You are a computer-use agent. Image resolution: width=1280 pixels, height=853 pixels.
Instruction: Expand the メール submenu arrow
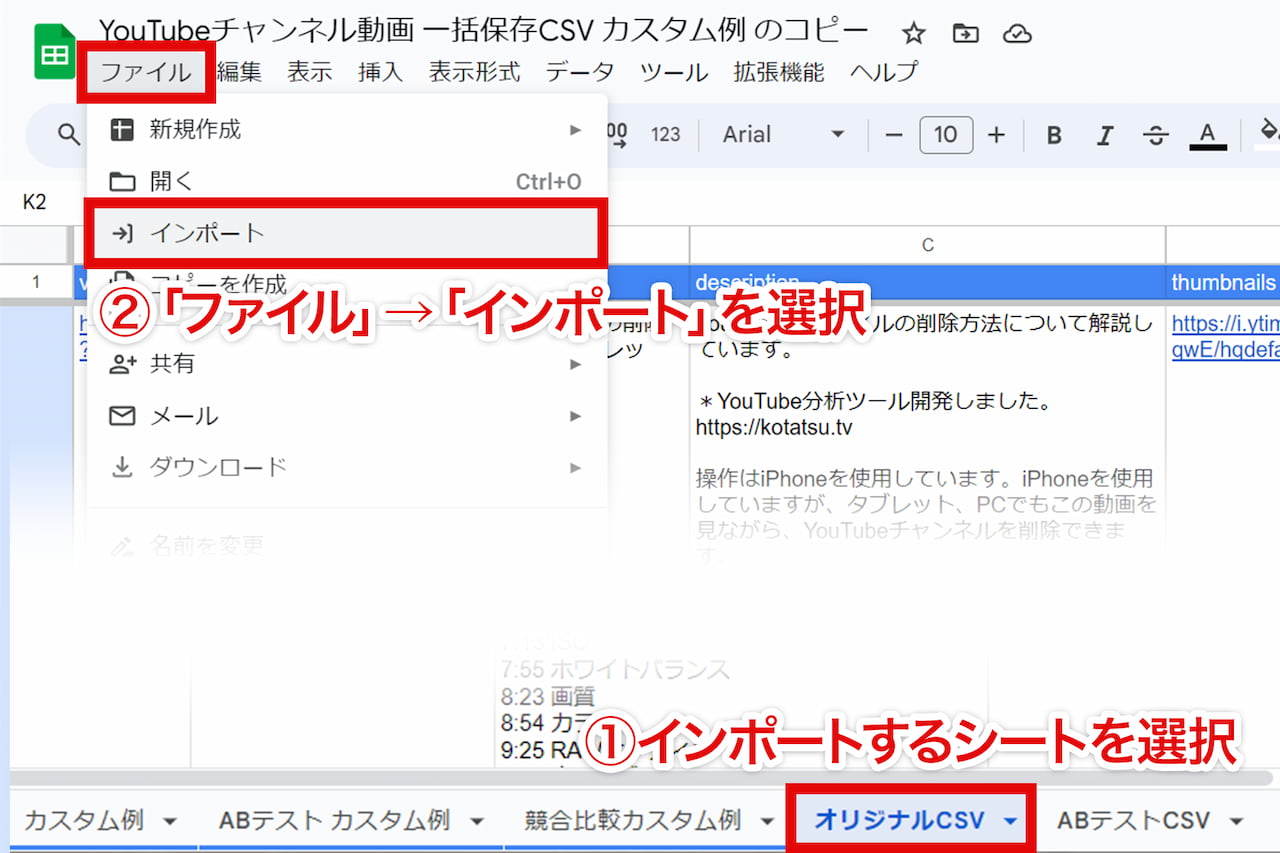pyautogui.click(x=575, y=416)
